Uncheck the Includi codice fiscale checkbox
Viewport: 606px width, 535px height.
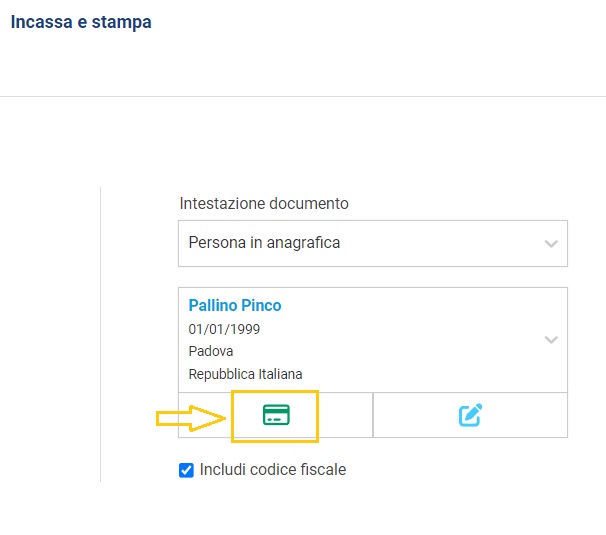[186, 470]
